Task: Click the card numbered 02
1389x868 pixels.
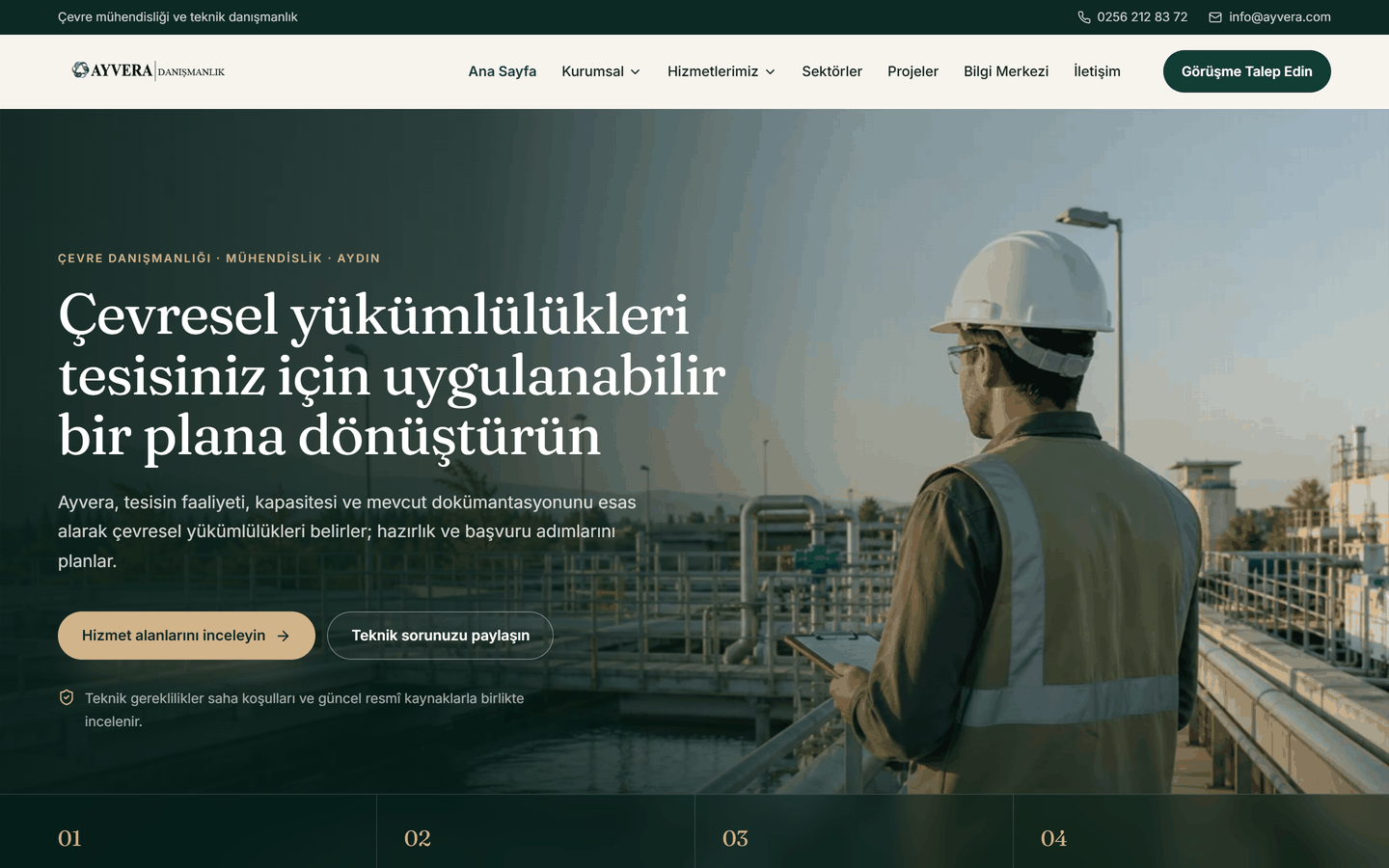Action: (535, 831)
